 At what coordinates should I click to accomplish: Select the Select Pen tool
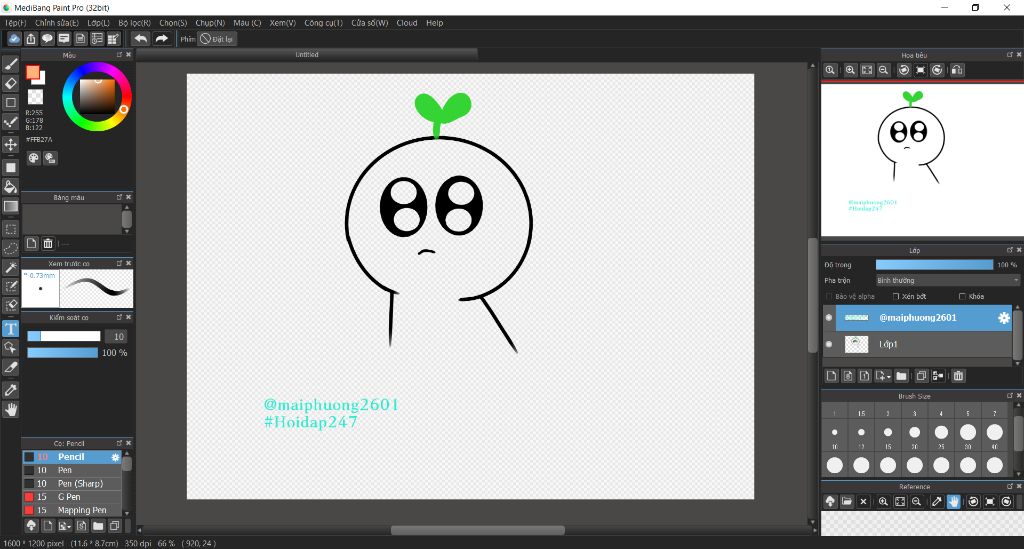pos(10,287)
